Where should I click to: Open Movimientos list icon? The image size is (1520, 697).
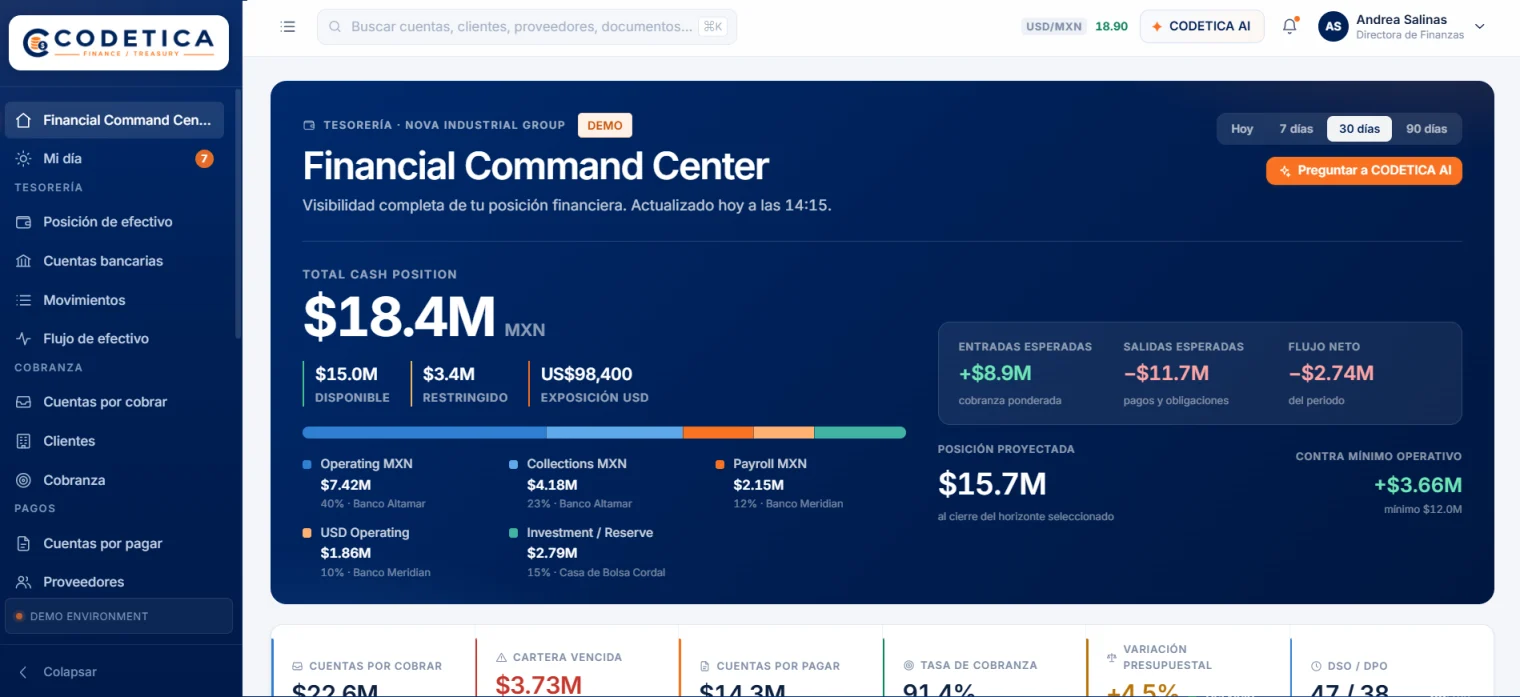click(x=23, y=300)
